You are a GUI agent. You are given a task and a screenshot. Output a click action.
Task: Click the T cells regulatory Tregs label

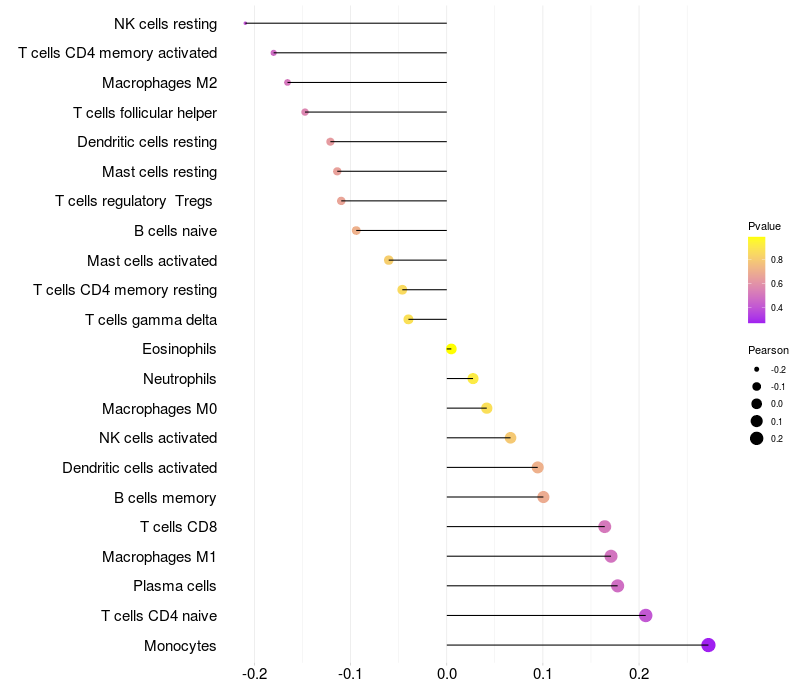pyautogui.click(x=134, y=201)
